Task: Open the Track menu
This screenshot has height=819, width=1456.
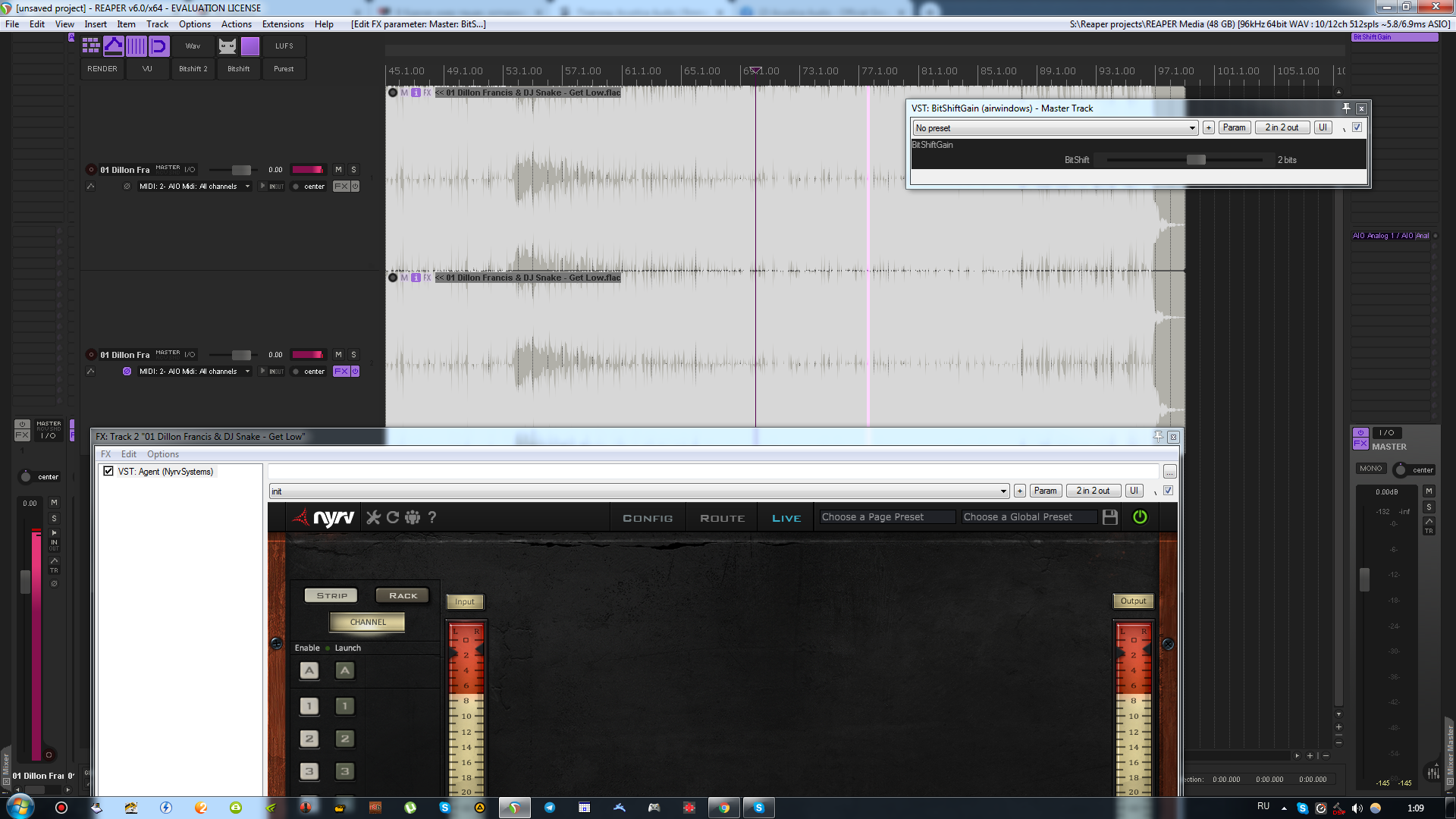Action: tap(157, 24)
